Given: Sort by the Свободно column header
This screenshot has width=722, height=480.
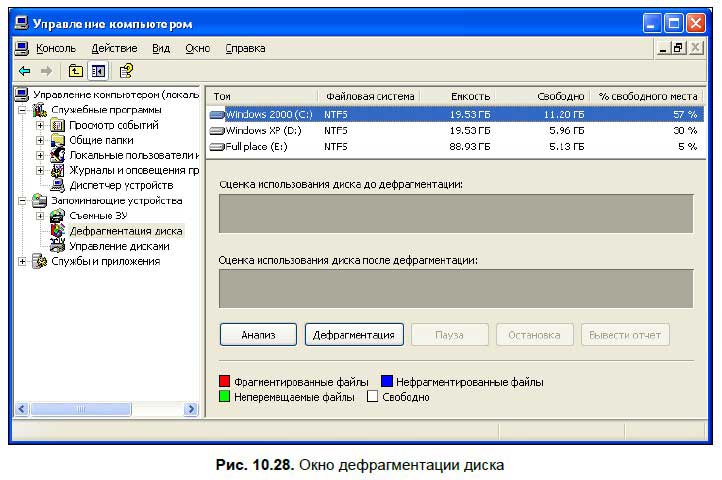Looking at the screenshot, I should coord(543,96).
